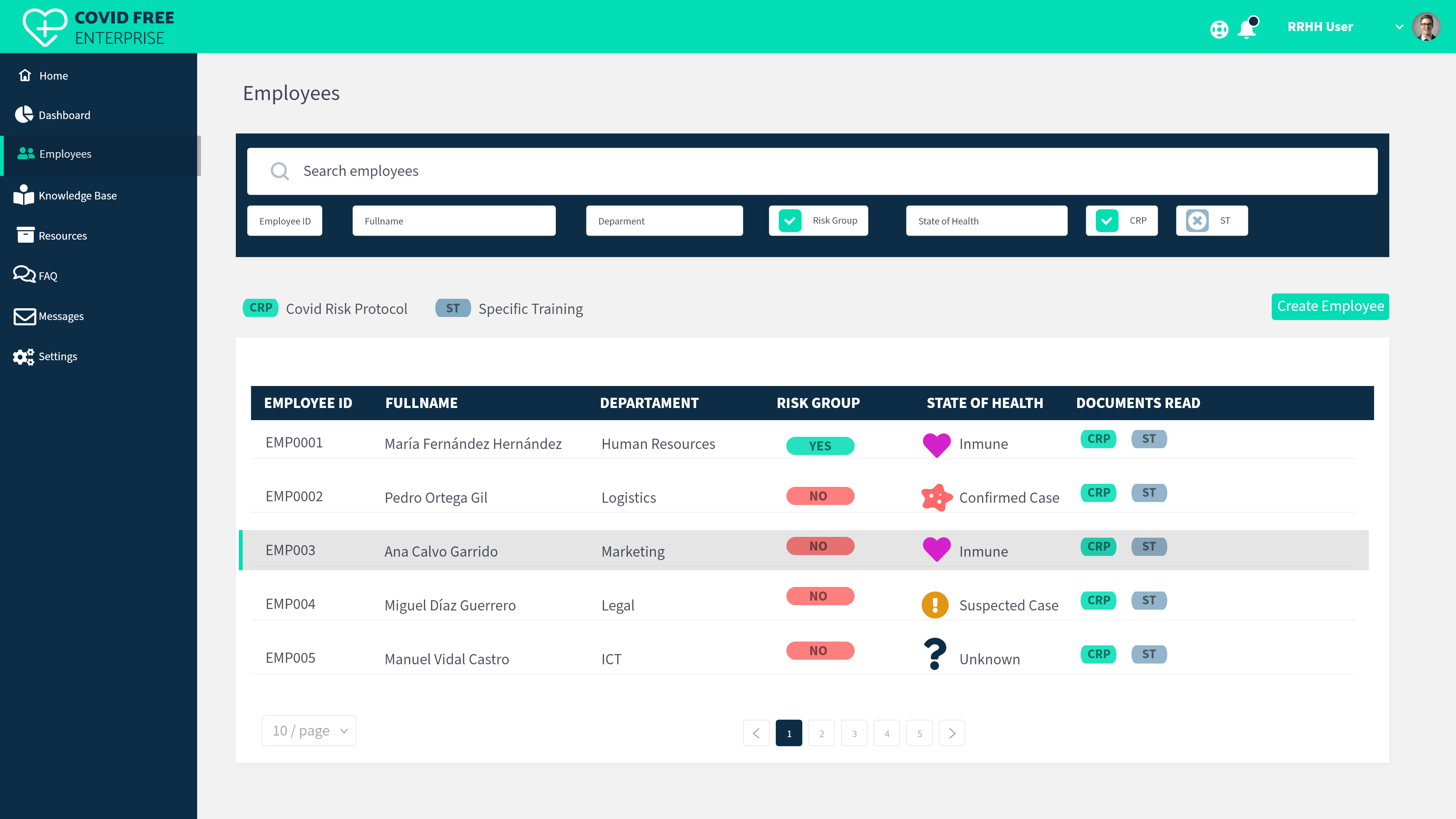Screen dimensions: 1456x819
Task: Click the Search employees input field
Action: 812,171
